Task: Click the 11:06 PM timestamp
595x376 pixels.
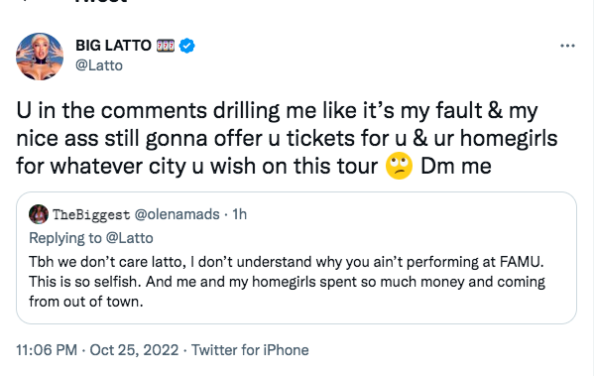Action: point(46,350)
